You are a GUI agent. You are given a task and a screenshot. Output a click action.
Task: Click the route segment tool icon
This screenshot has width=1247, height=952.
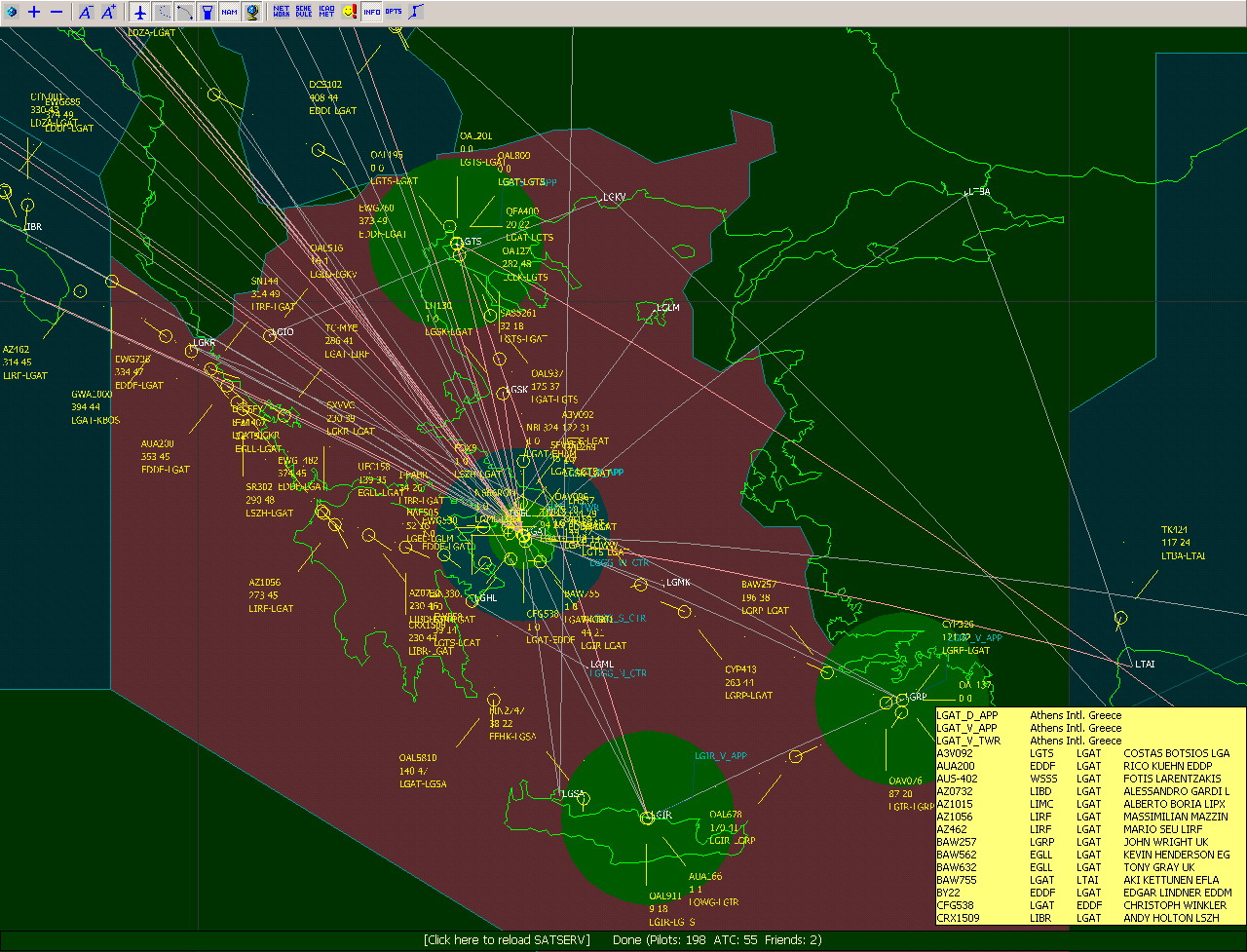416,13
